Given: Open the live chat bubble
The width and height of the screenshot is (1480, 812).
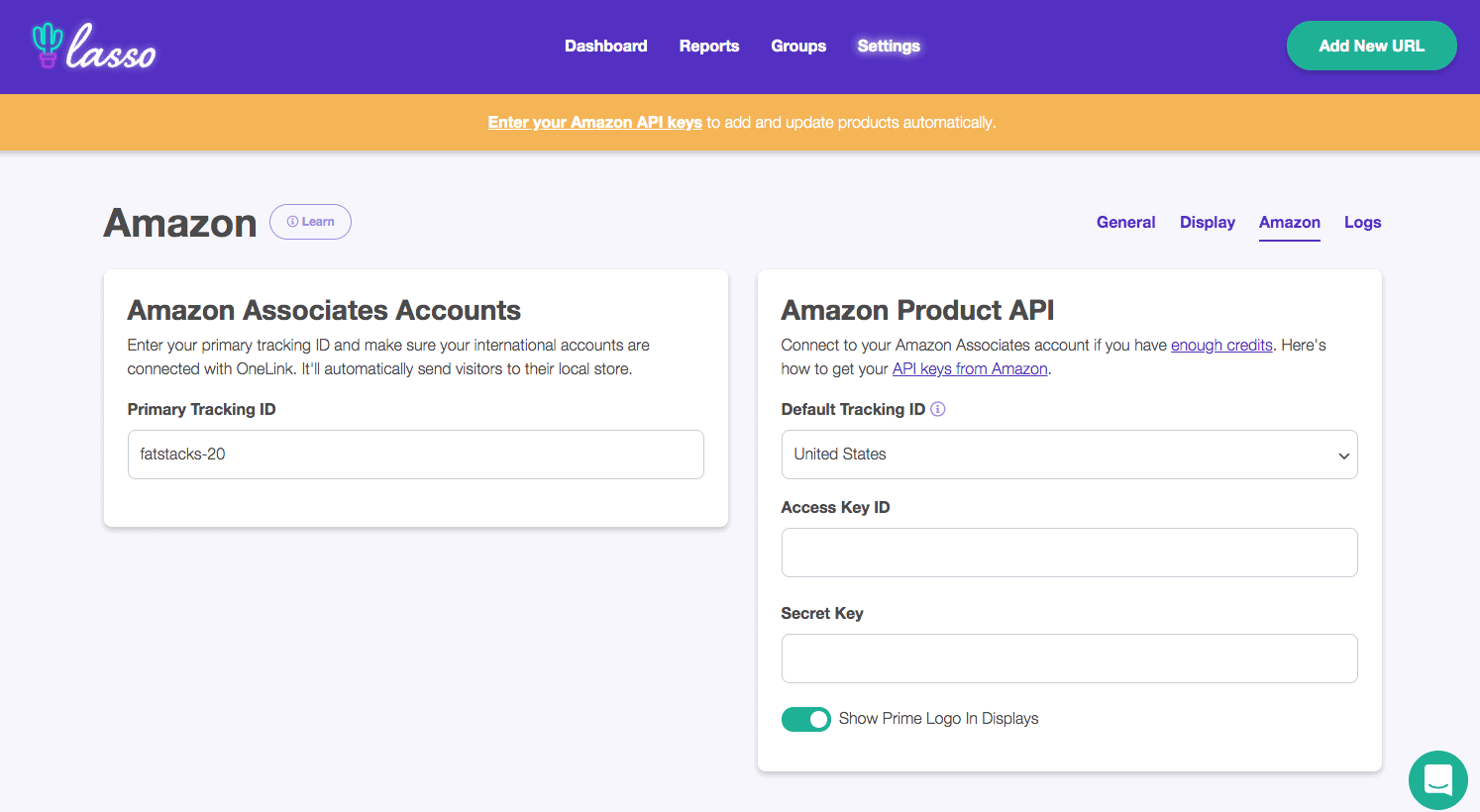Looking at the screenshot, I should point(1437,780).
